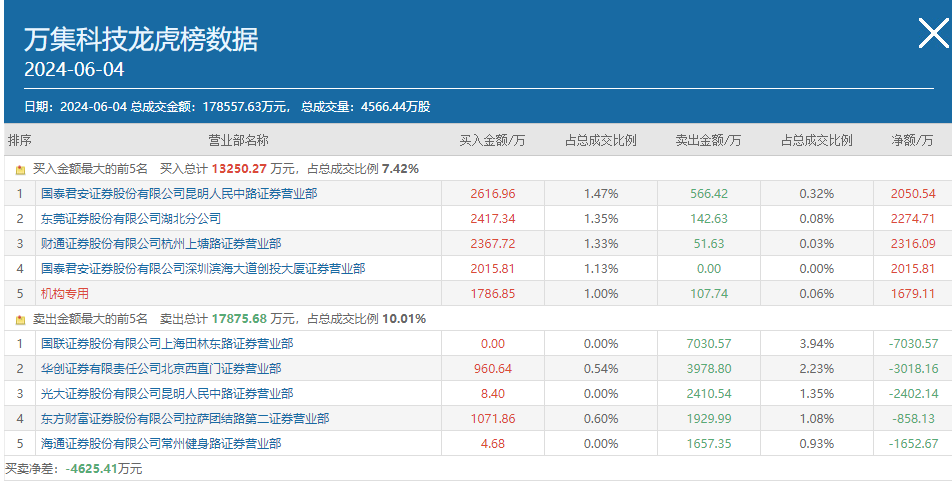The width and height of the screenshot is (952, 482).
Task: Select buy amount 4.68
Action: coord(492,443)
